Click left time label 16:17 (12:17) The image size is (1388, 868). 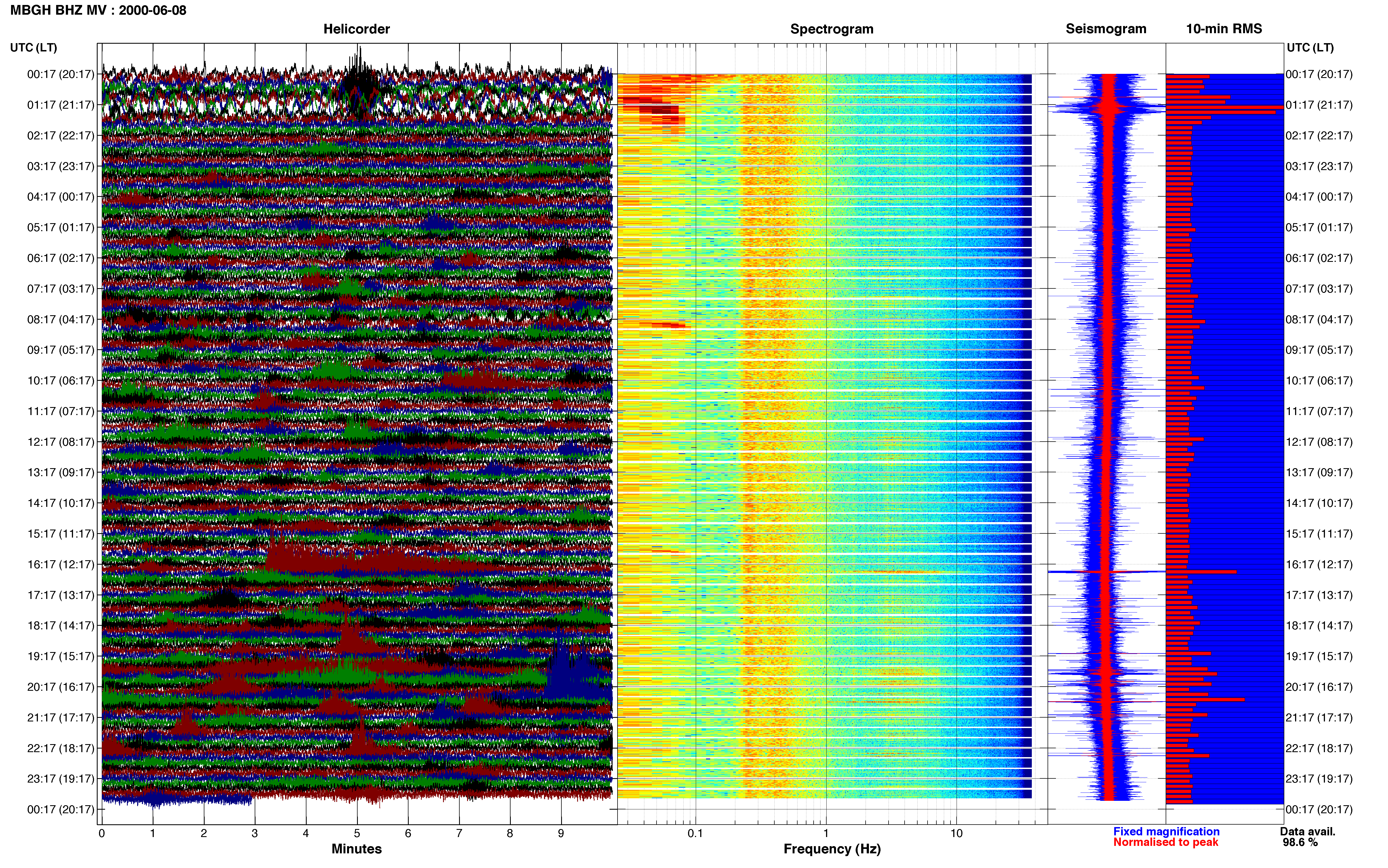pyautogui.click(x=61, y=564)
